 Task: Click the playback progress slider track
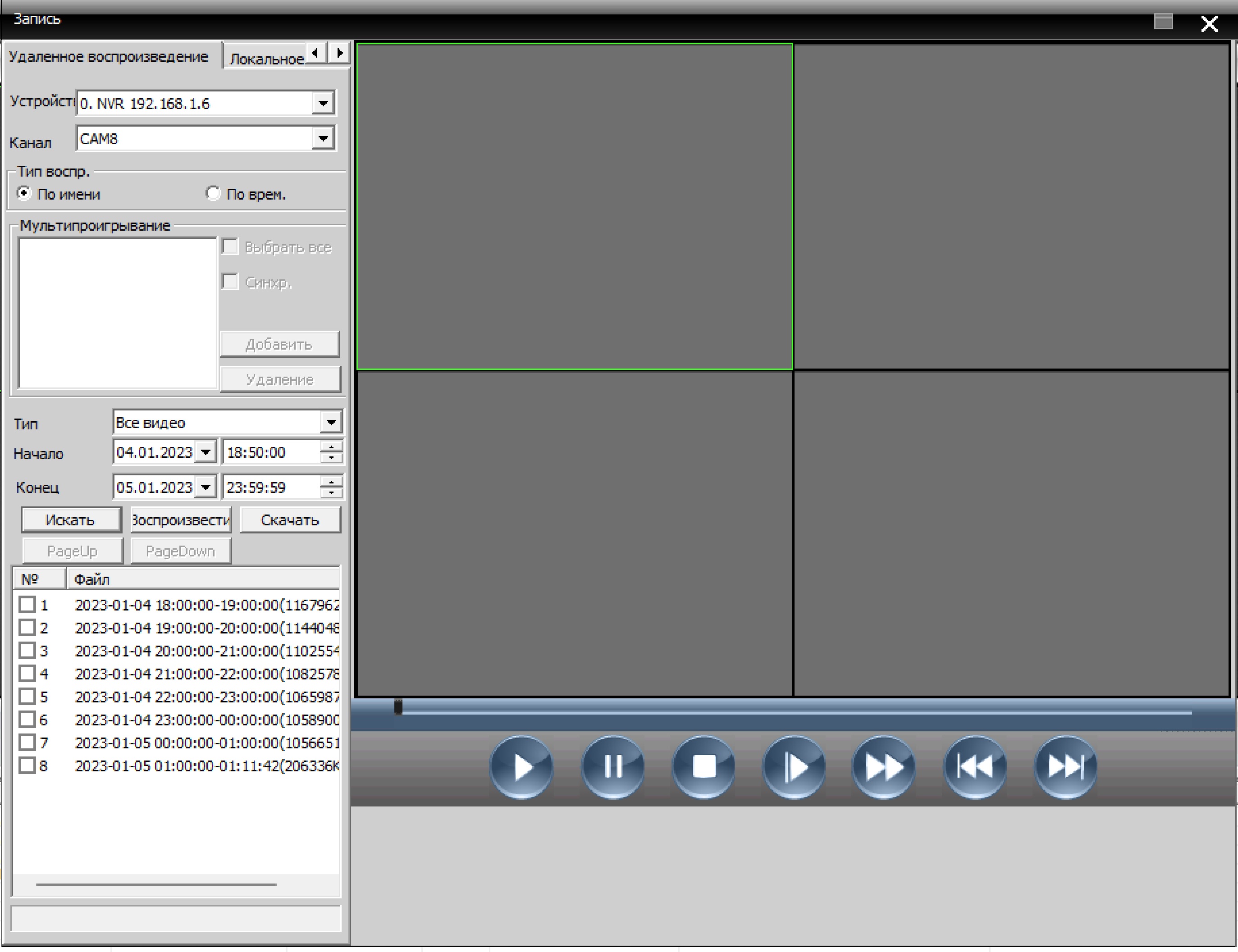(x=794, y=712)
